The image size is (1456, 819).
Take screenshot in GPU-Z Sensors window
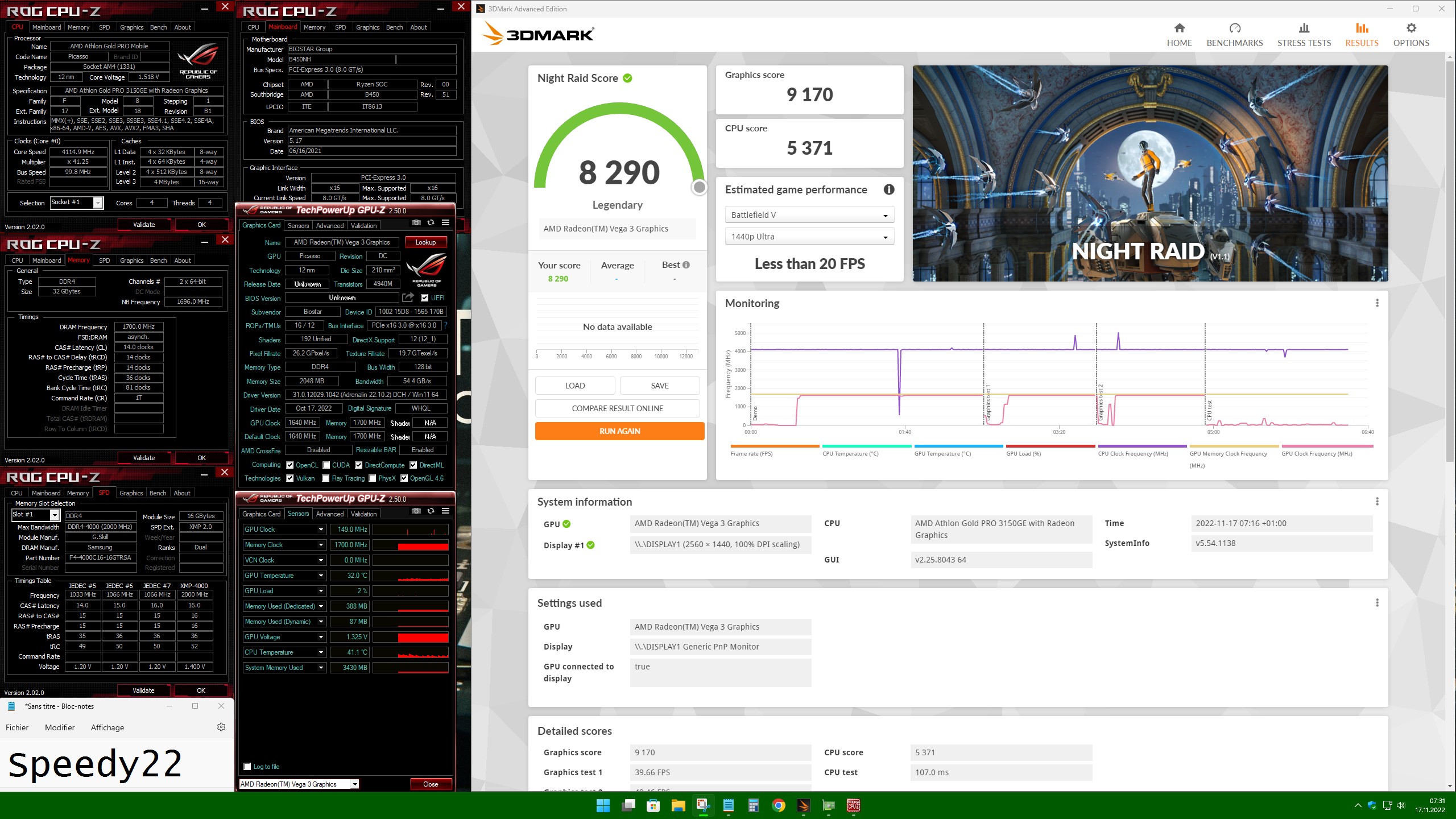[x=416, y=511]
